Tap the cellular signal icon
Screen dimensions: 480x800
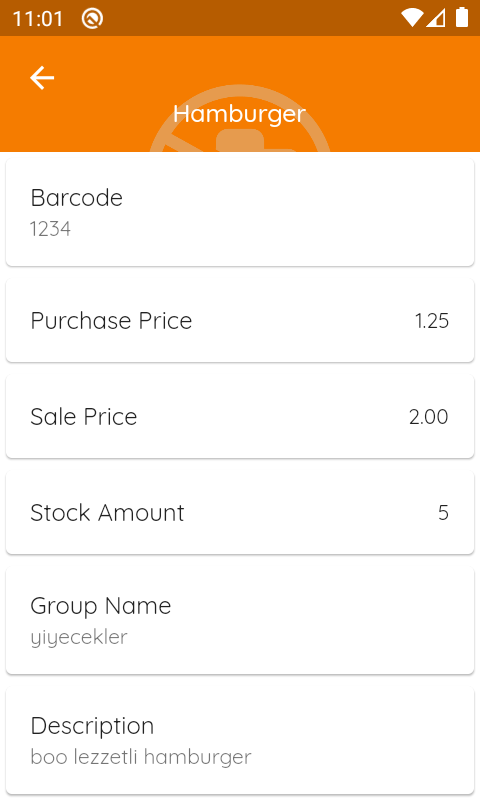[436, 18]
